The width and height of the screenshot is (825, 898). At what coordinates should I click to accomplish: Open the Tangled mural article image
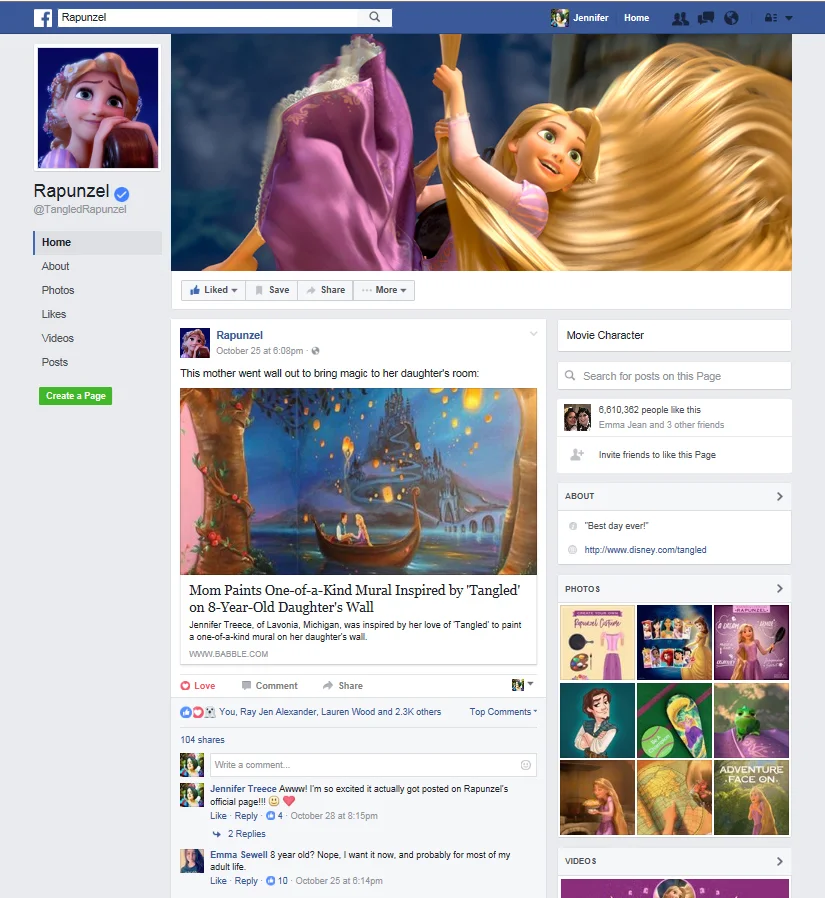[x=358, y=481]
